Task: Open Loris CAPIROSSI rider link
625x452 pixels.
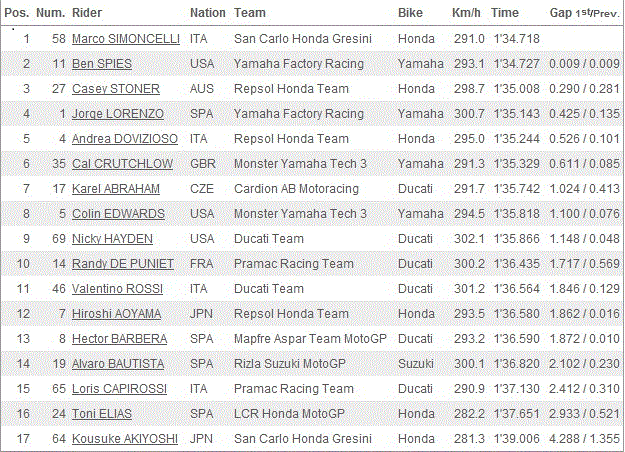Action: (x=119, y=389)
